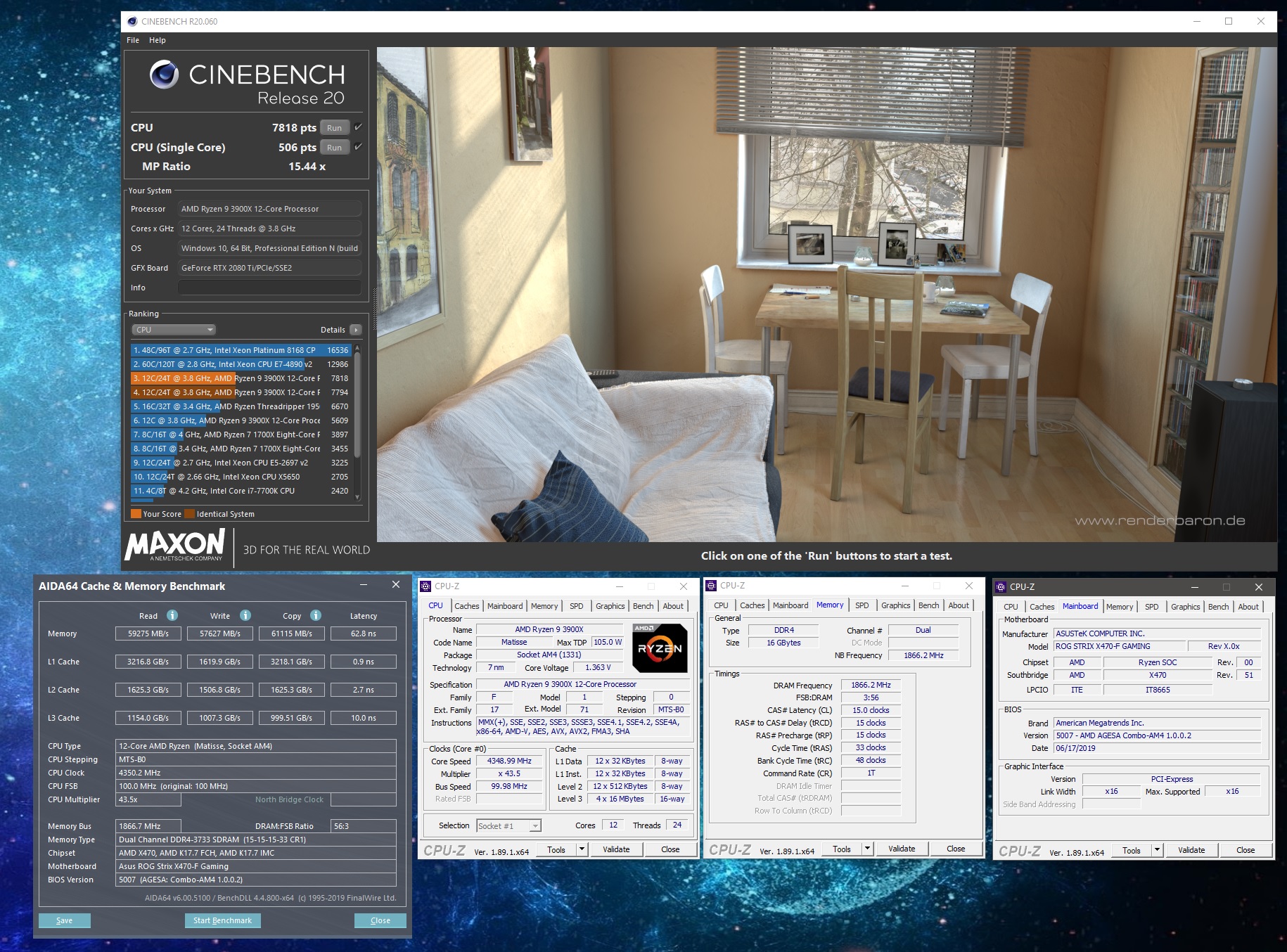Click the scroll-down arrow of Ranking list
The height and width of the screenshot is (952, 1287).
point(357,497)
